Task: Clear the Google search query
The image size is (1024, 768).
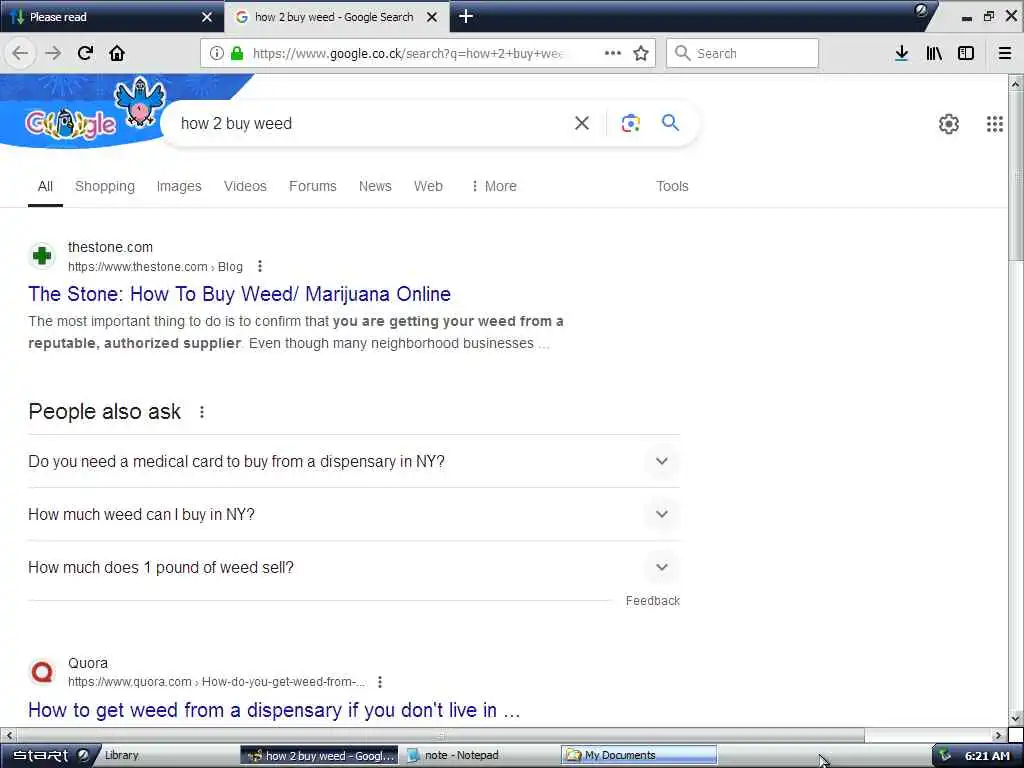Action: pos(581,123)
